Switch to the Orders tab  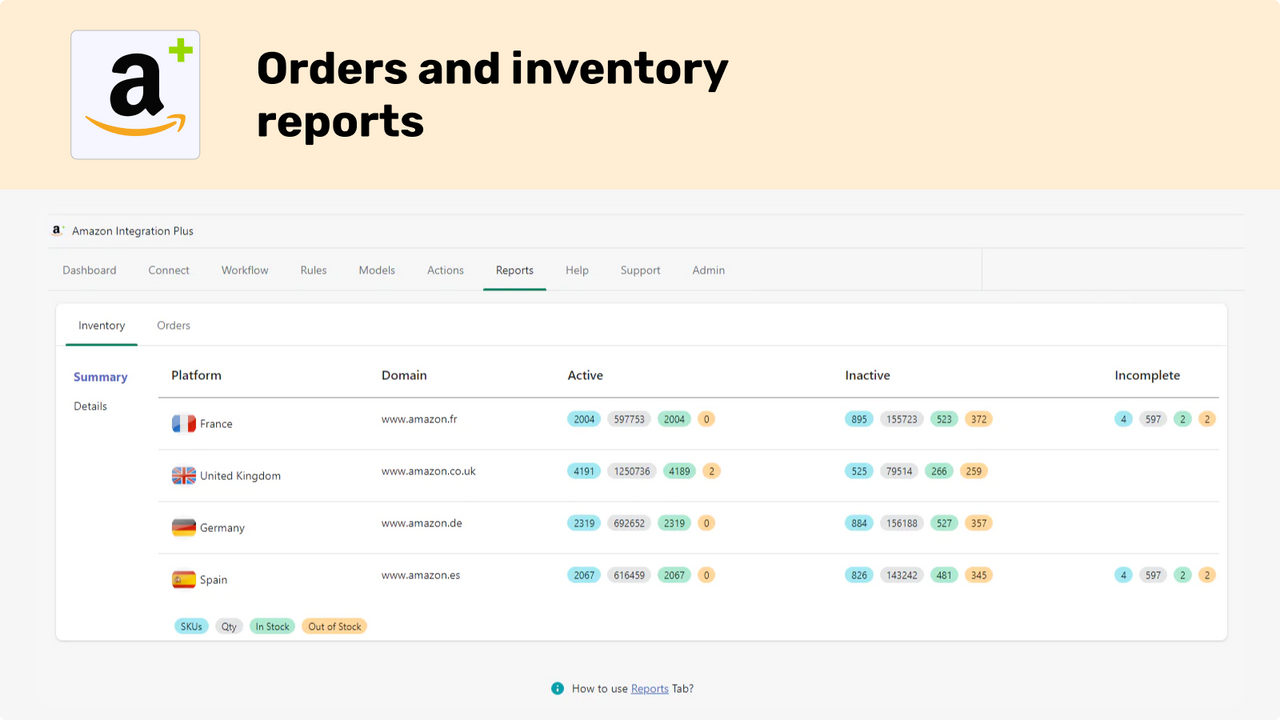[x=173, y=325]
